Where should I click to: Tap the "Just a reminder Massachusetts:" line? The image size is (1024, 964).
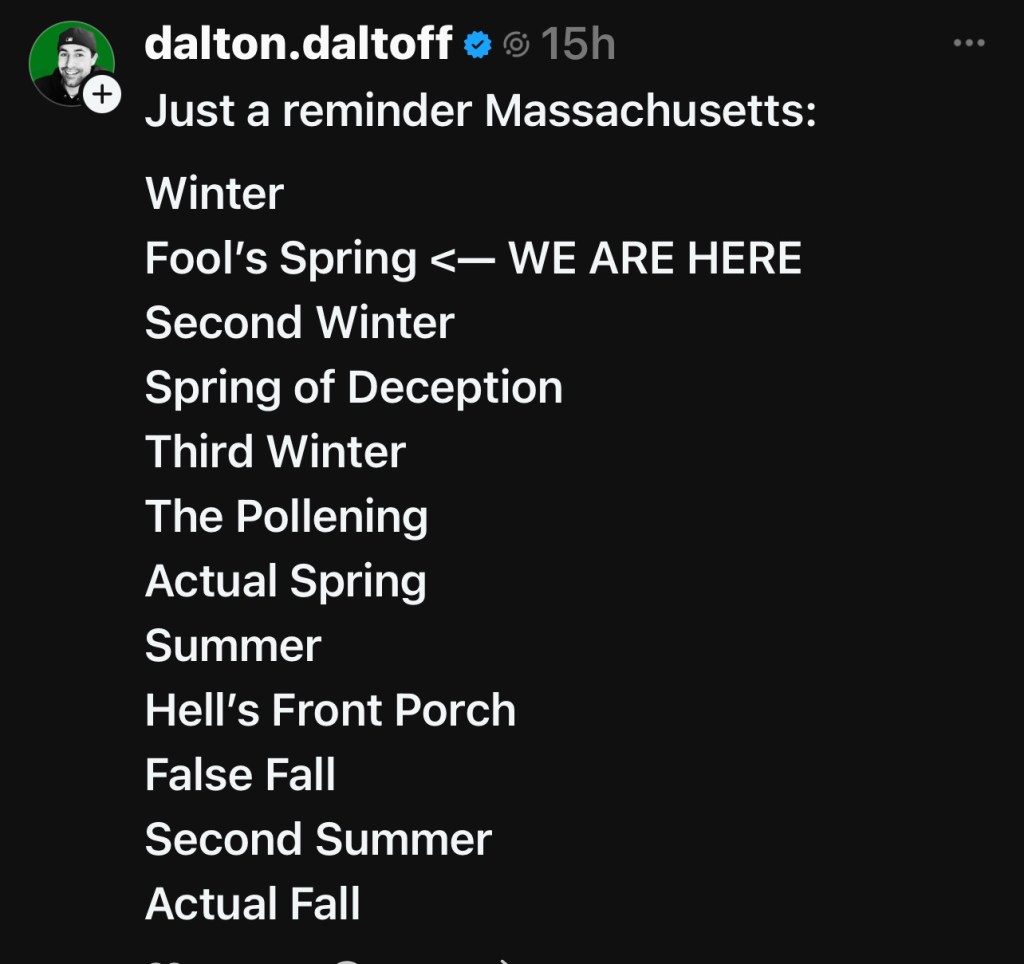pos(481,111)
